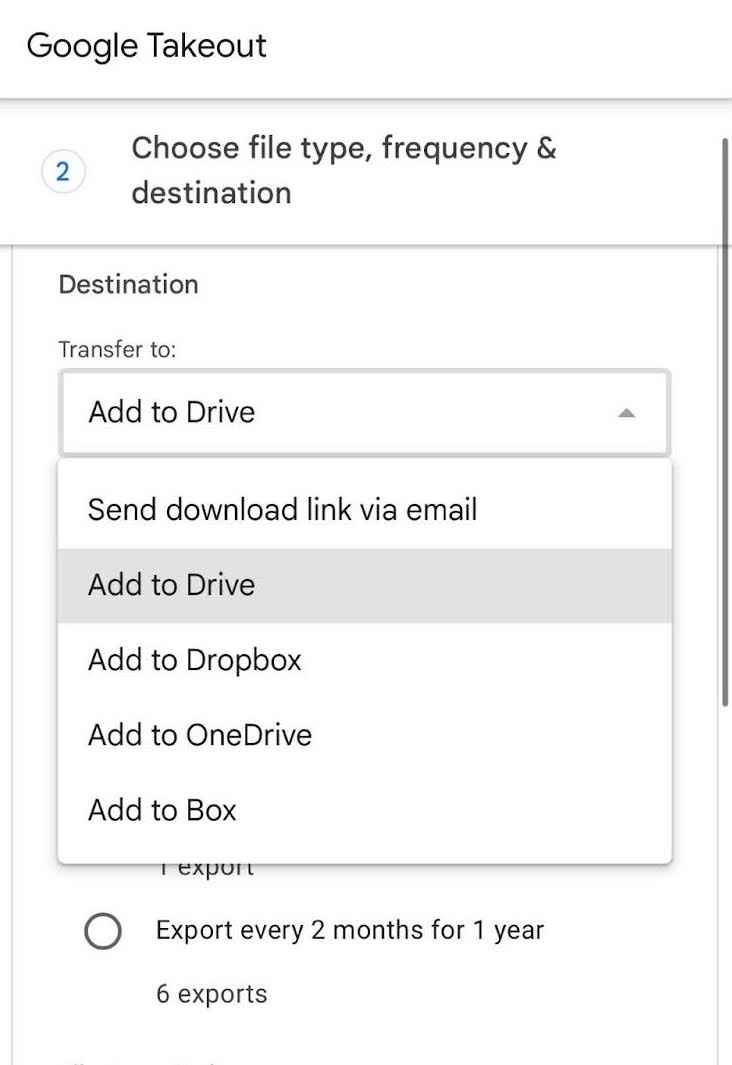The height and width of the screenshot is (1065, 732).
Task: Click the Transfer to: label
Action: pyautogui.click(x=117, y=349)
